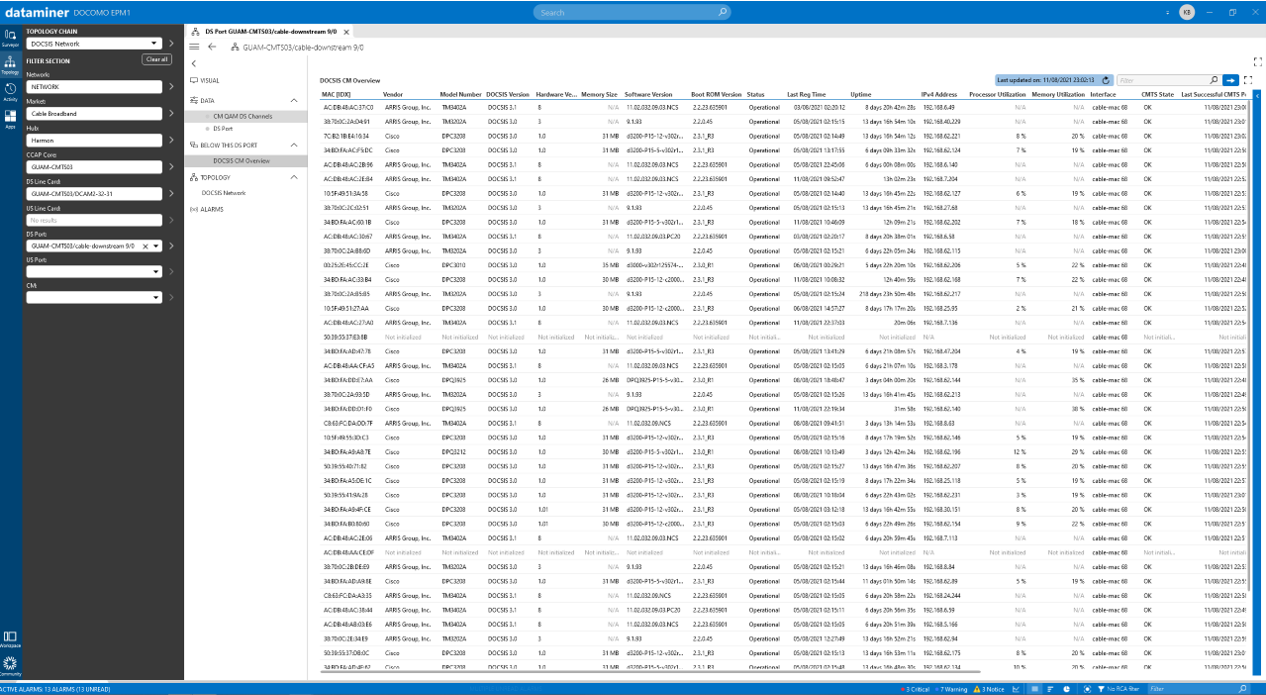The width and height of the screenshot is (1266, 695).
Task: Collapse the TOPOLOGY section chevron
Action: click(x=294, y=177)
